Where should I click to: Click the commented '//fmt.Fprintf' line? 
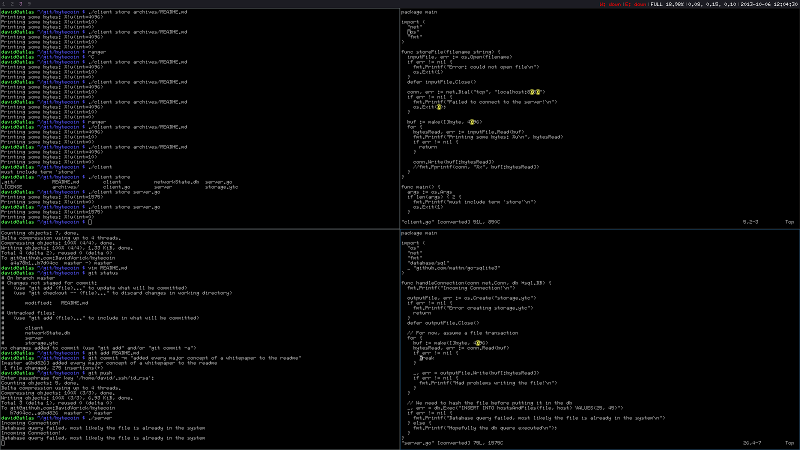point(476,167)
